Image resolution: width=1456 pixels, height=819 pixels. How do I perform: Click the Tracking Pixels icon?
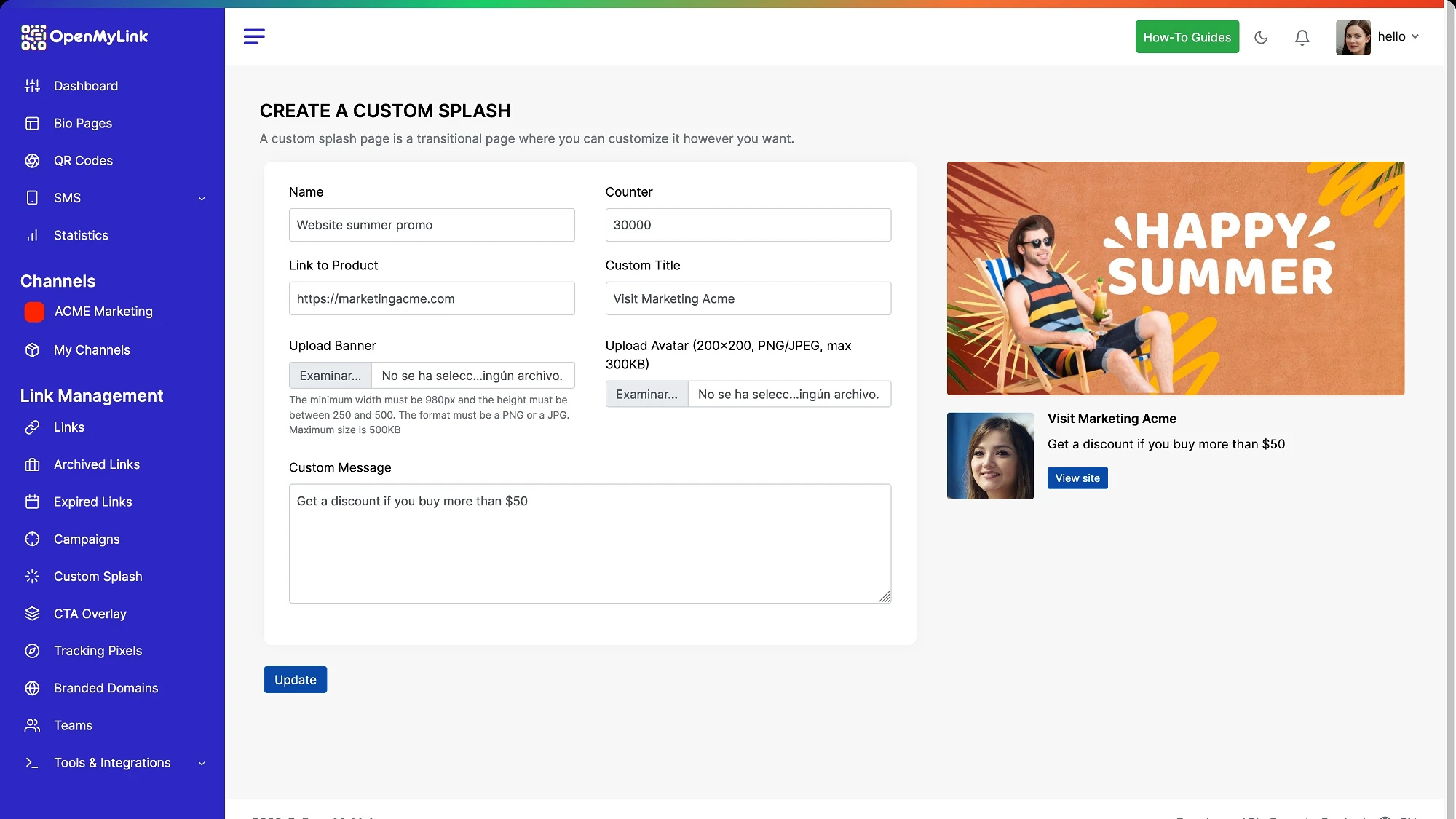(32, 651)
